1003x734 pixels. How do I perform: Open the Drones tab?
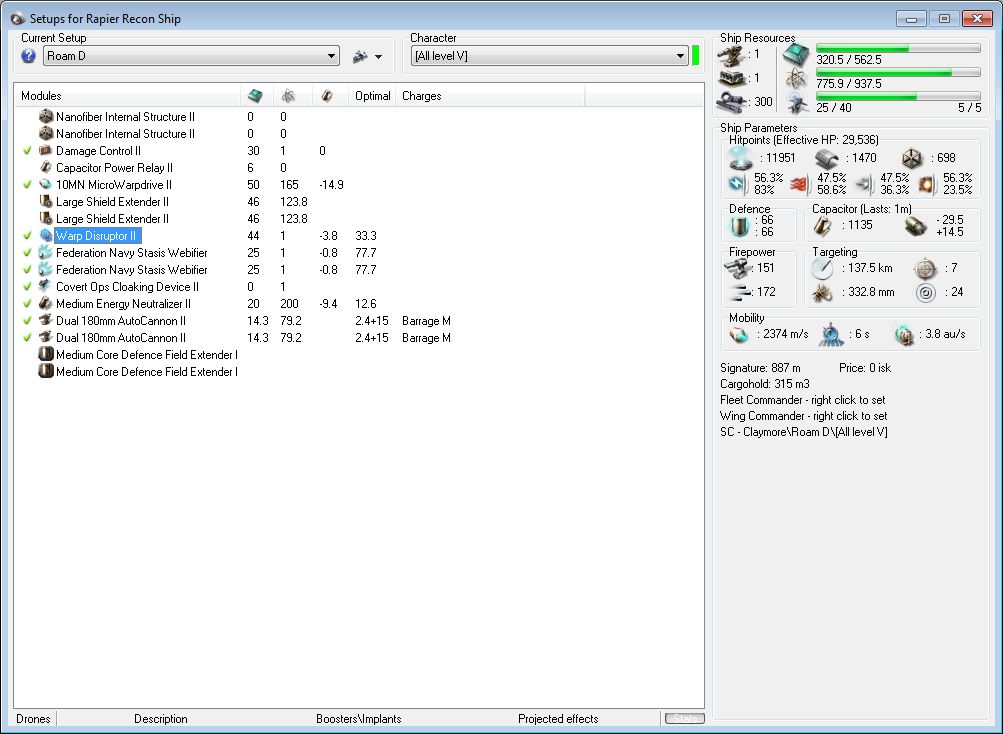pyautogui.click(x=33, y=719)
